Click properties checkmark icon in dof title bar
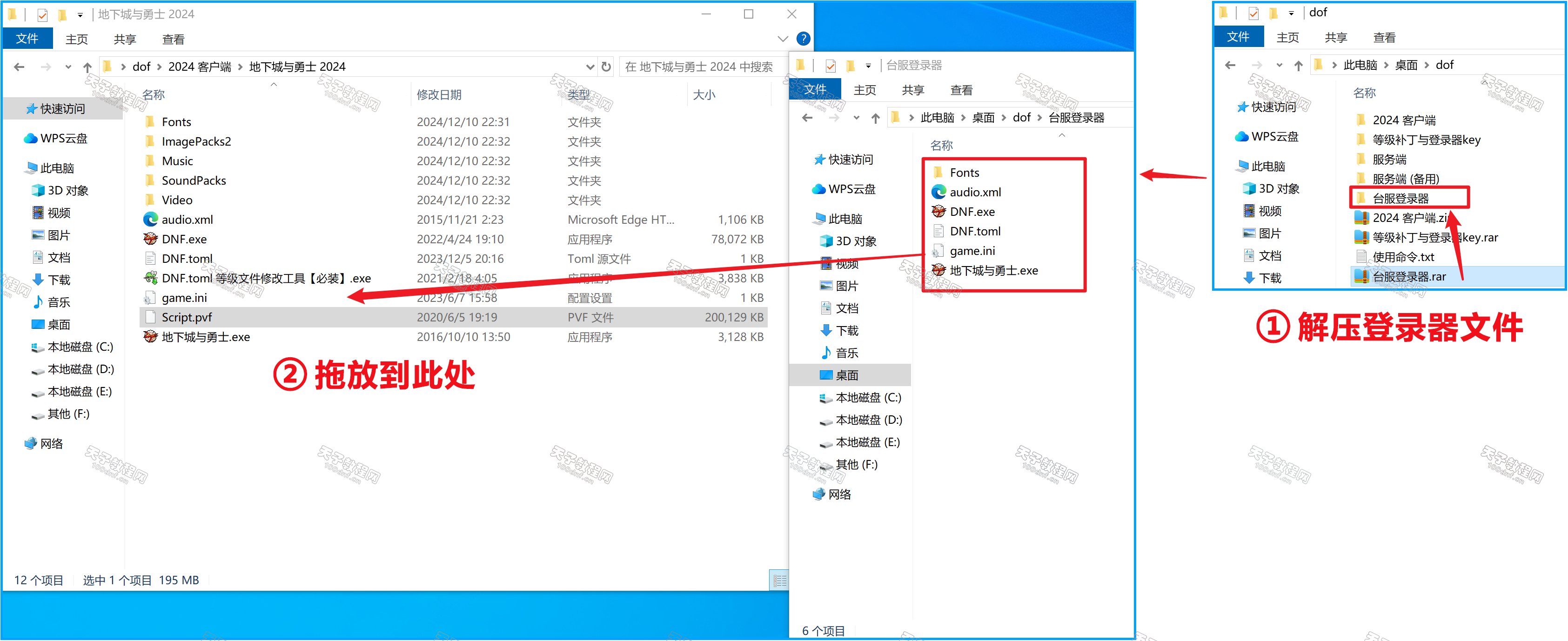The image size is (1568, 641). click(x=1253, y=13)
